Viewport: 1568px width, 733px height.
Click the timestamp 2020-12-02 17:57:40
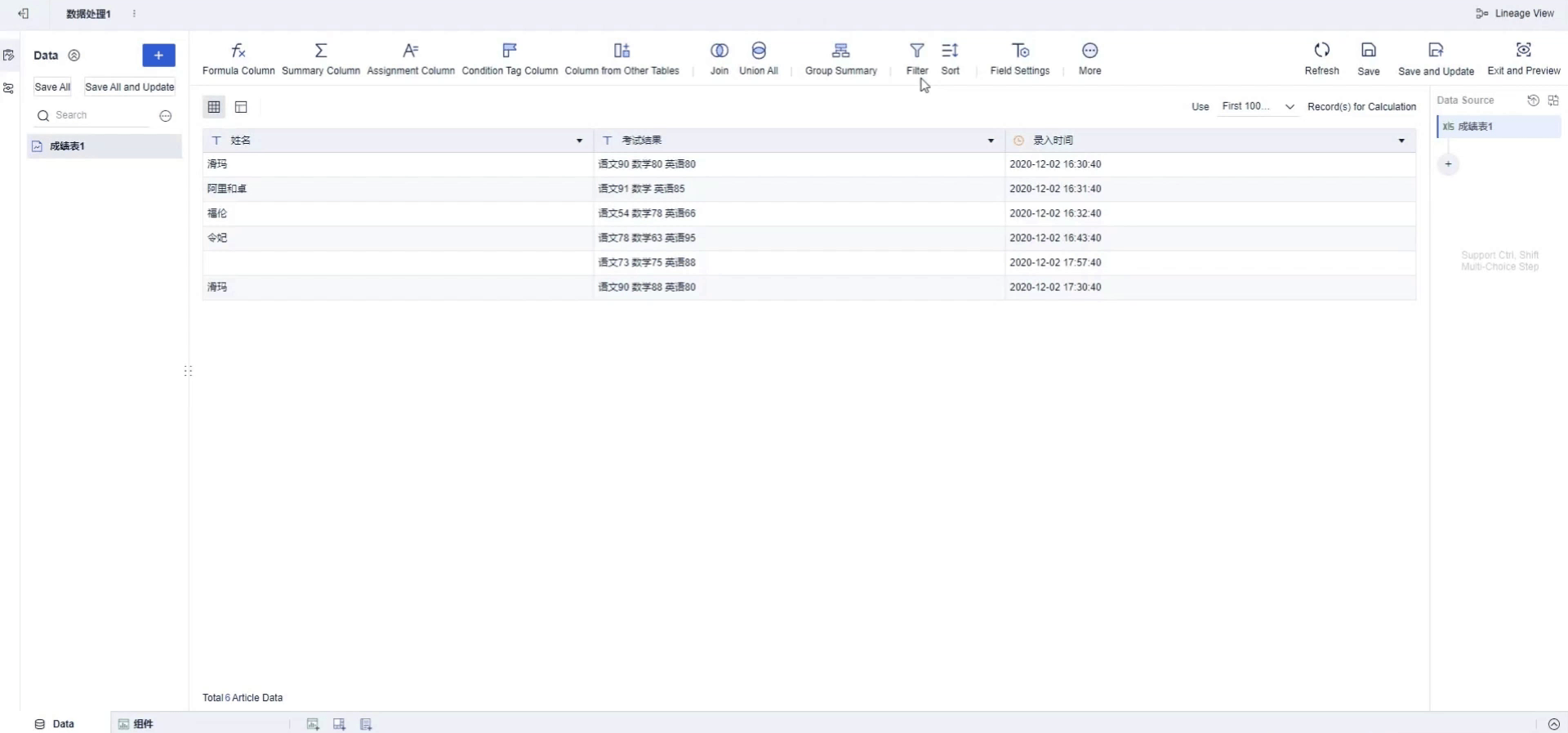[1055, 262]
